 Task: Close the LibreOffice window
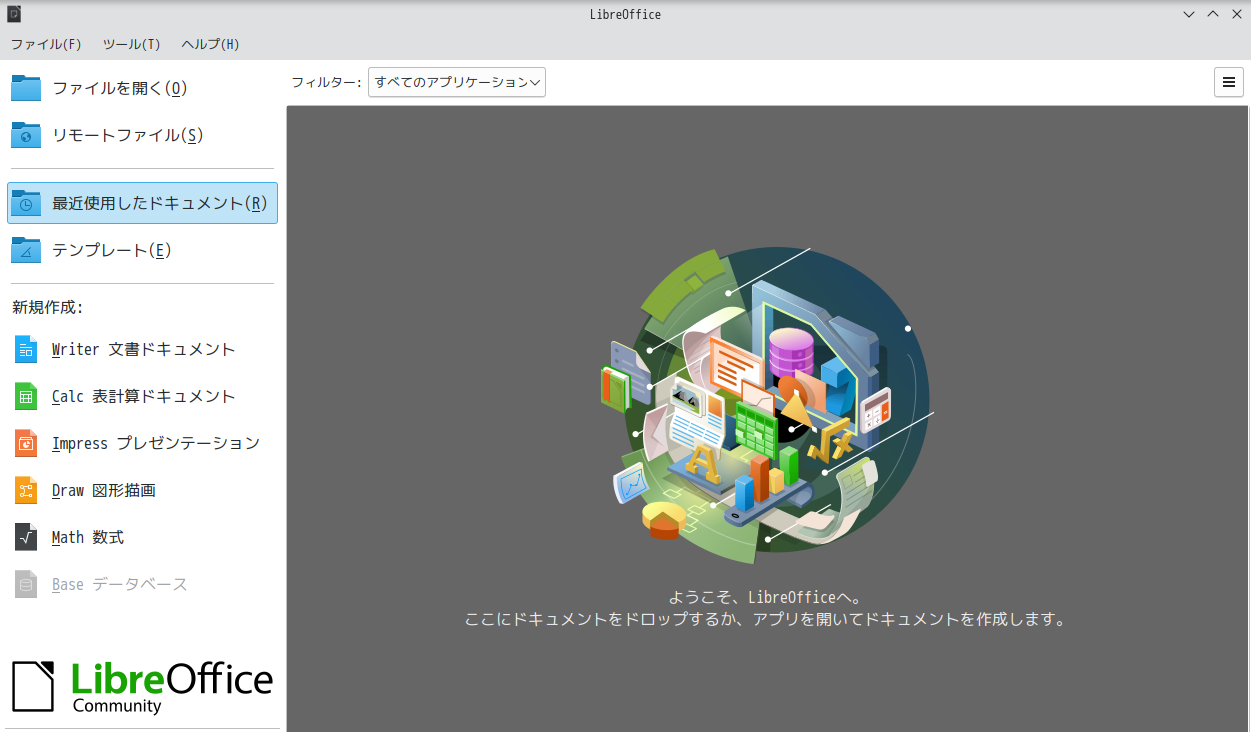tap(1237, 14)
